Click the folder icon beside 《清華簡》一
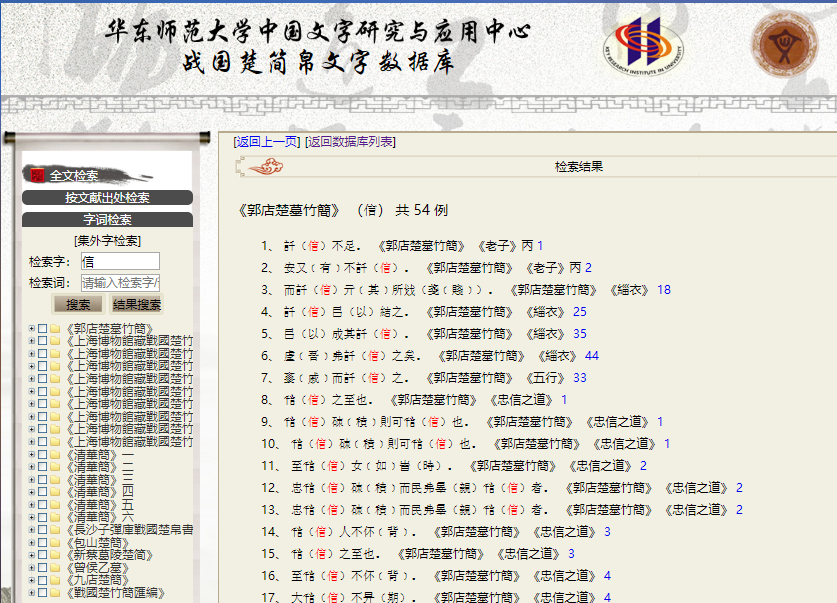837x603 pixels. [55, 455]
